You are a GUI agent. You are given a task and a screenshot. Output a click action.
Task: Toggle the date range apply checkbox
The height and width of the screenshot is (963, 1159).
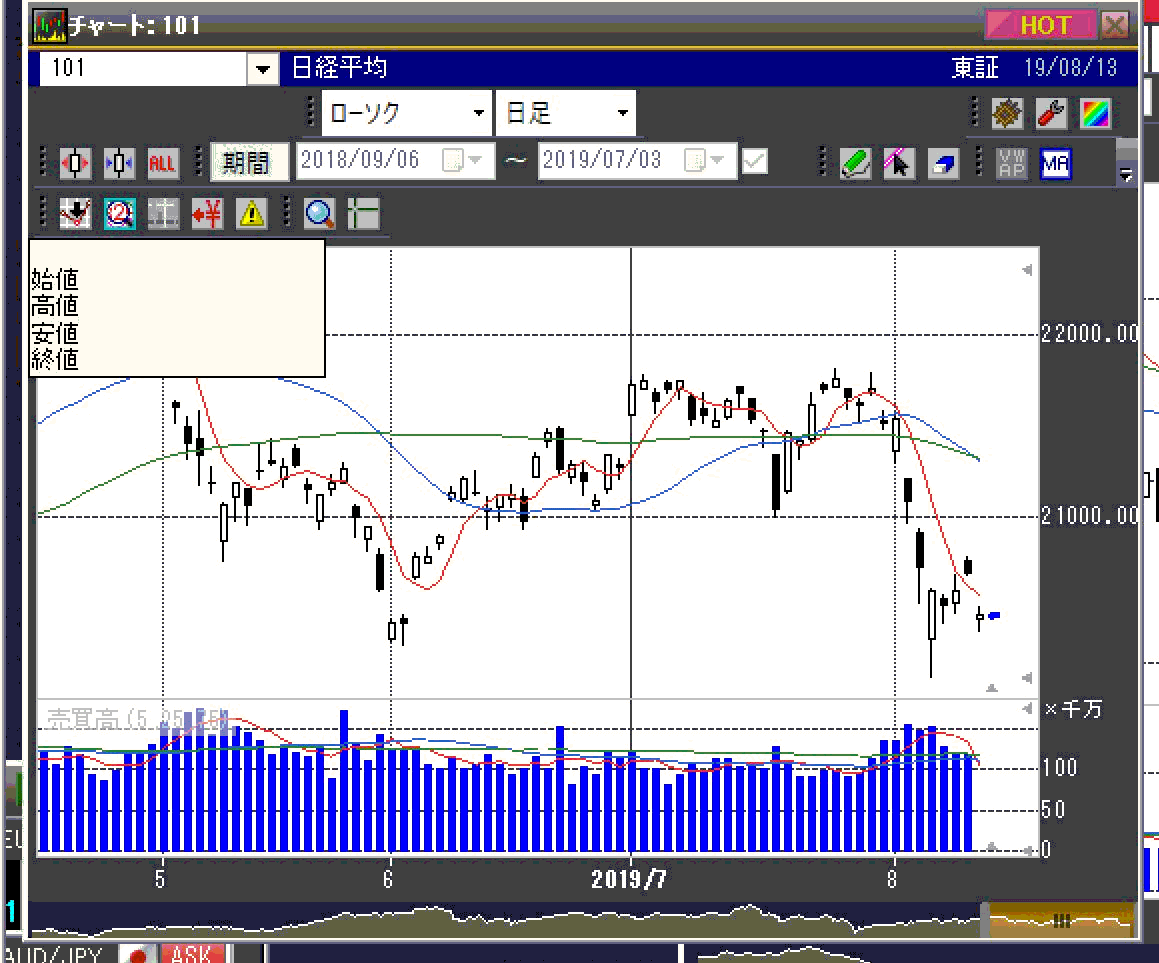pos(755,160)
